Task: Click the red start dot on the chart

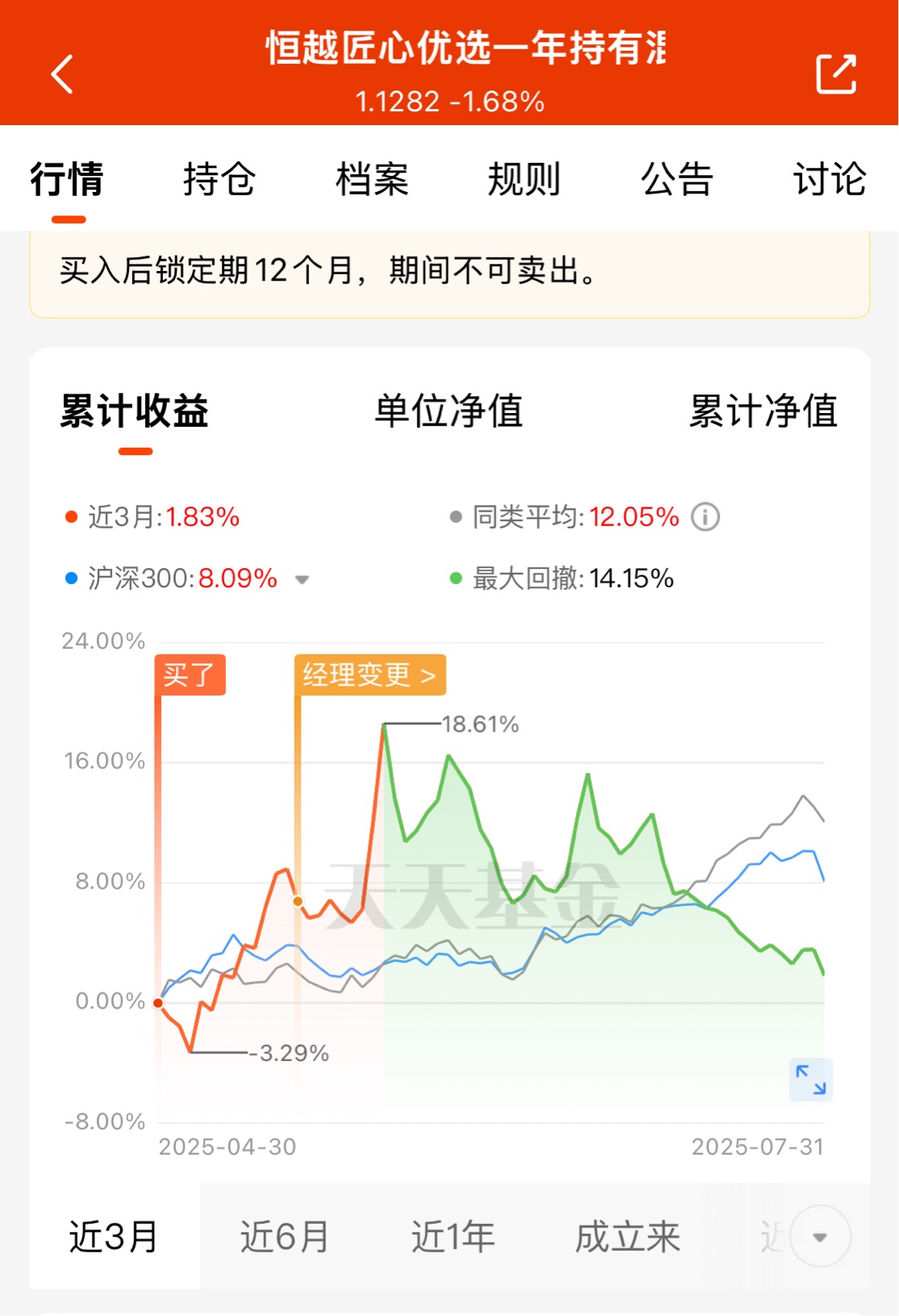Action: (158, 1003)
